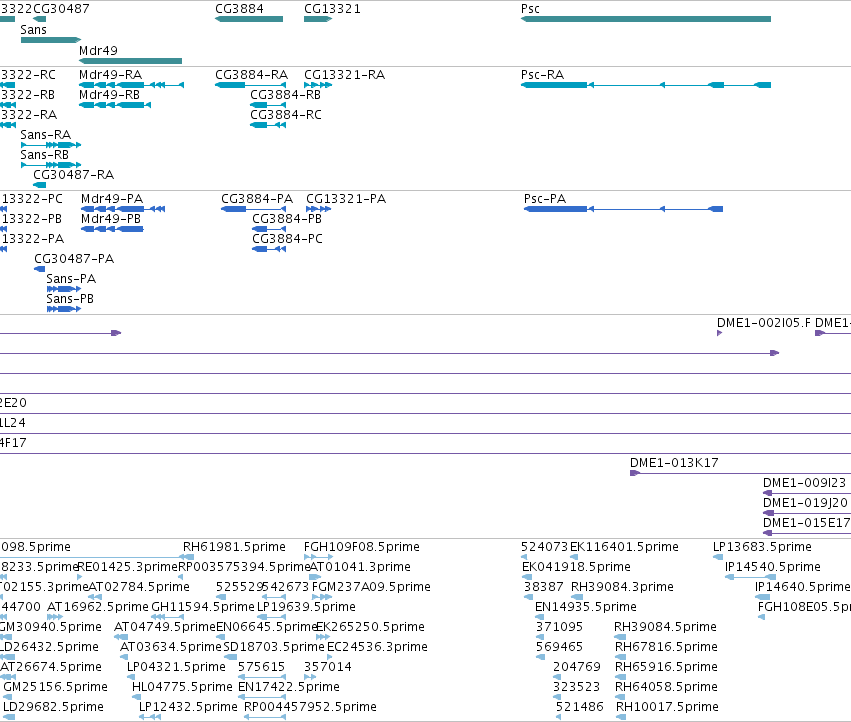Select the IP14540.5prime EST label
This screenshot has width=851, height=722.
tap(773, 567)
